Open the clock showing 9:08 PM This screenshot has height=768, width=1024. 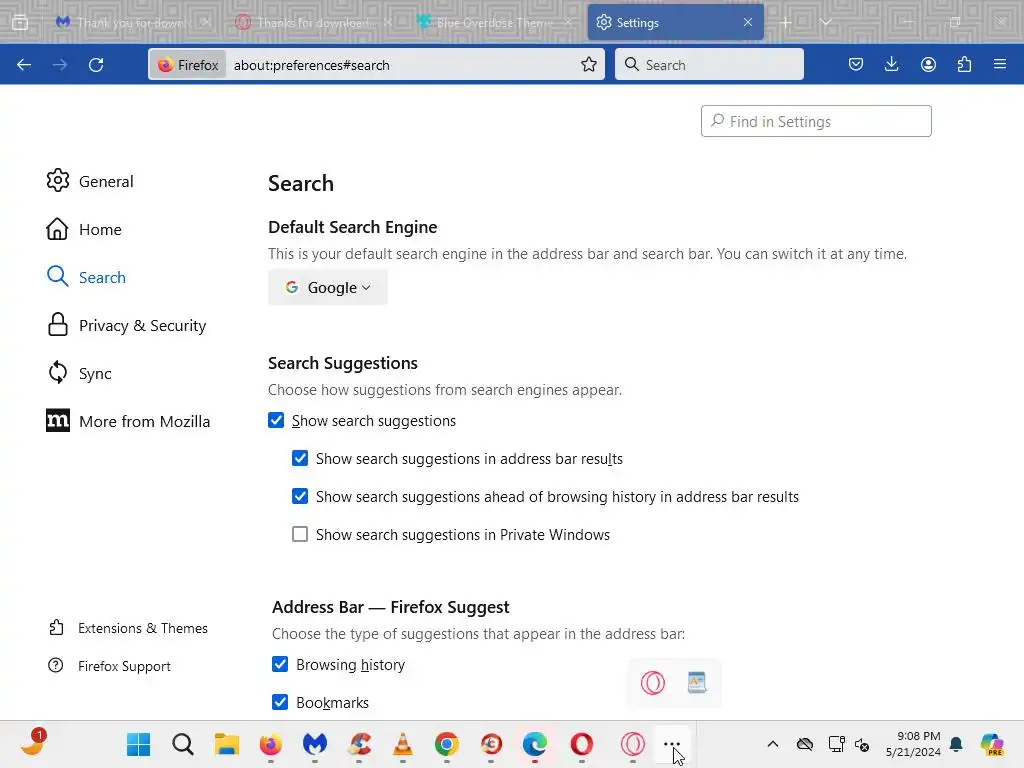click(913, 744)
